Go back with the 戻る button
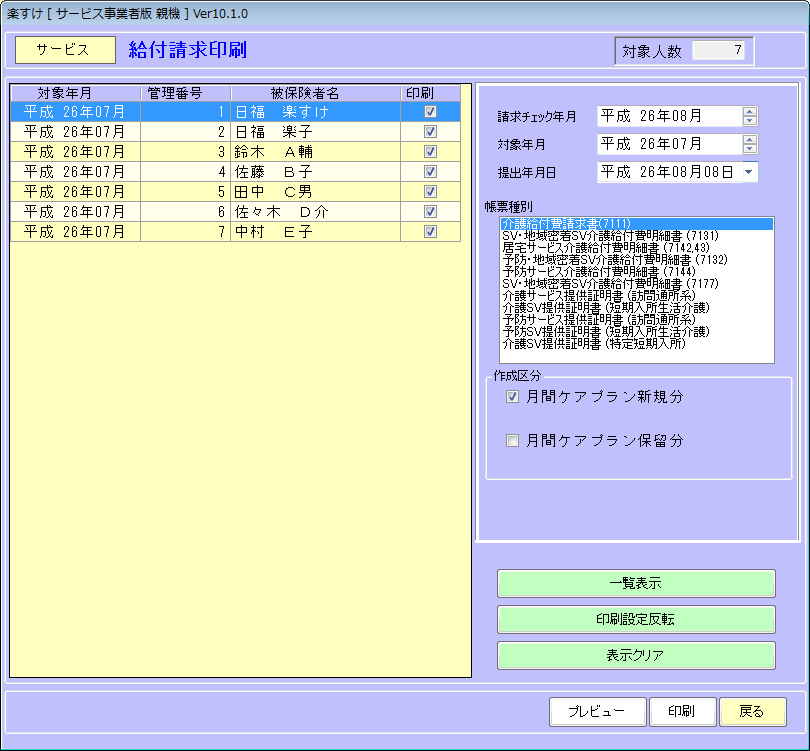 (753, 712)
